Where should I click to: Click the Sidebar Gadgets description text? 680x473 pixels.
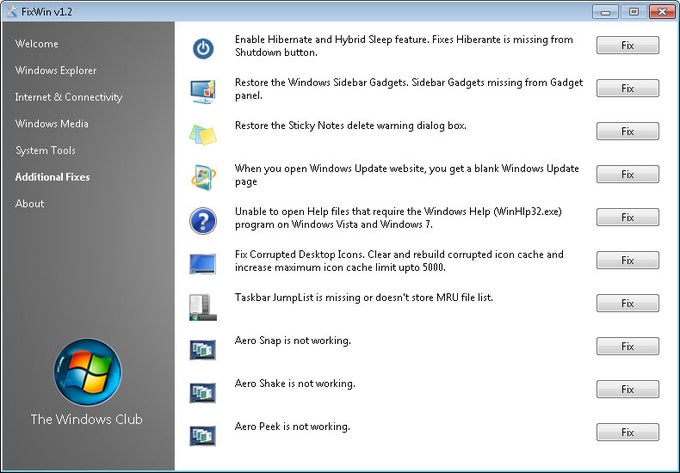click(409, 89)
